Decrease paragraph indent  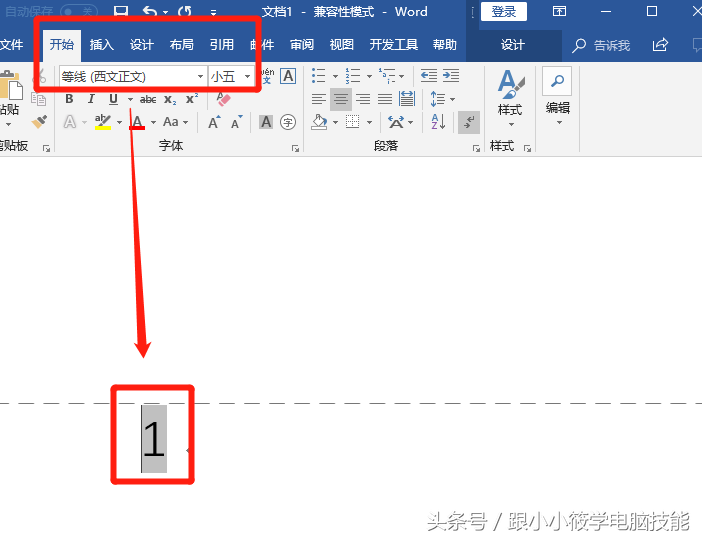(x=429, y=76)
